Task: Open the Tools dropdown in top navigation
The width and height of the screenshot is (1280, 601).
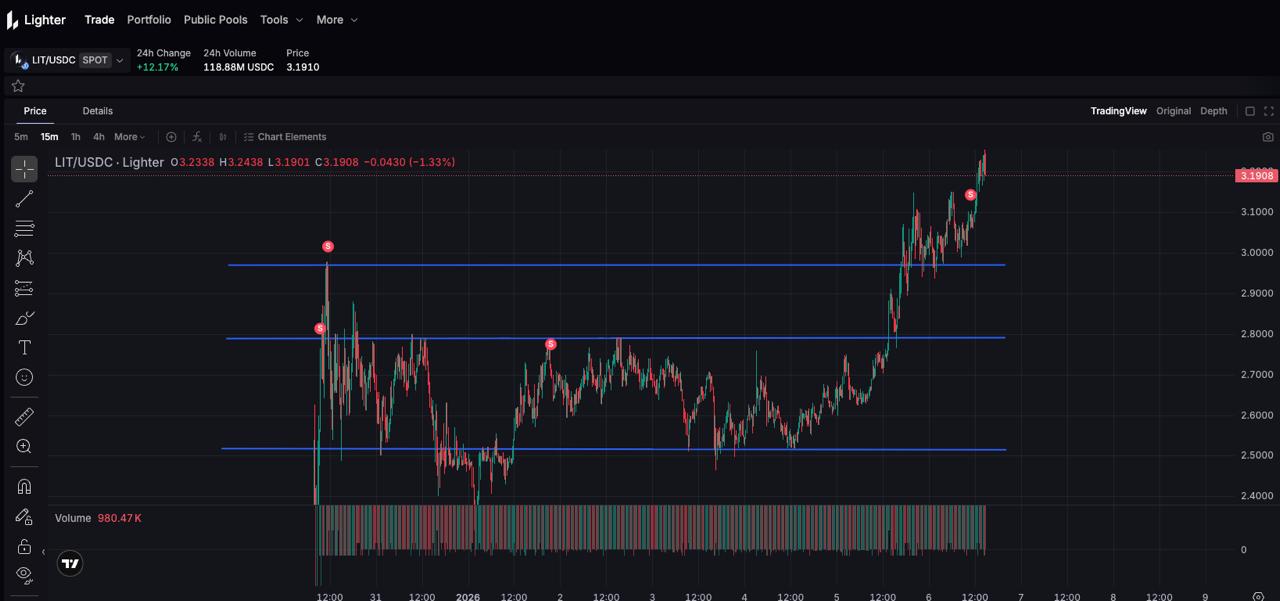Action: tap(281, 20)
